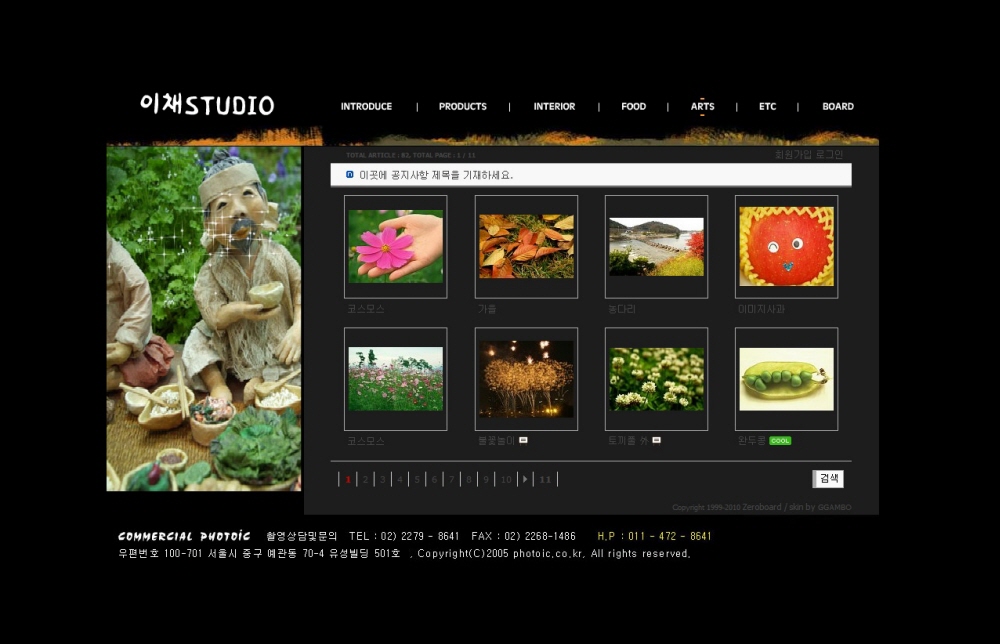
Task: Go to page 2 in pagination
Action: tap(365, 479)
